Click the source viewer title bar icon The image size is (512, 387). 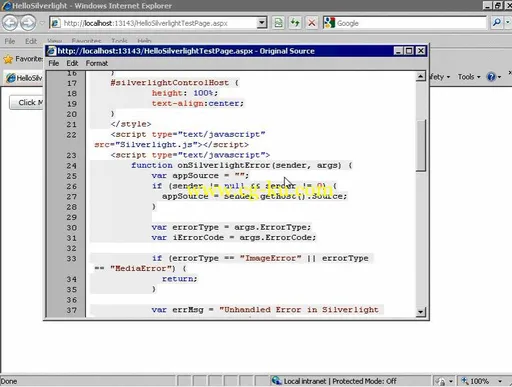point(51,51)
